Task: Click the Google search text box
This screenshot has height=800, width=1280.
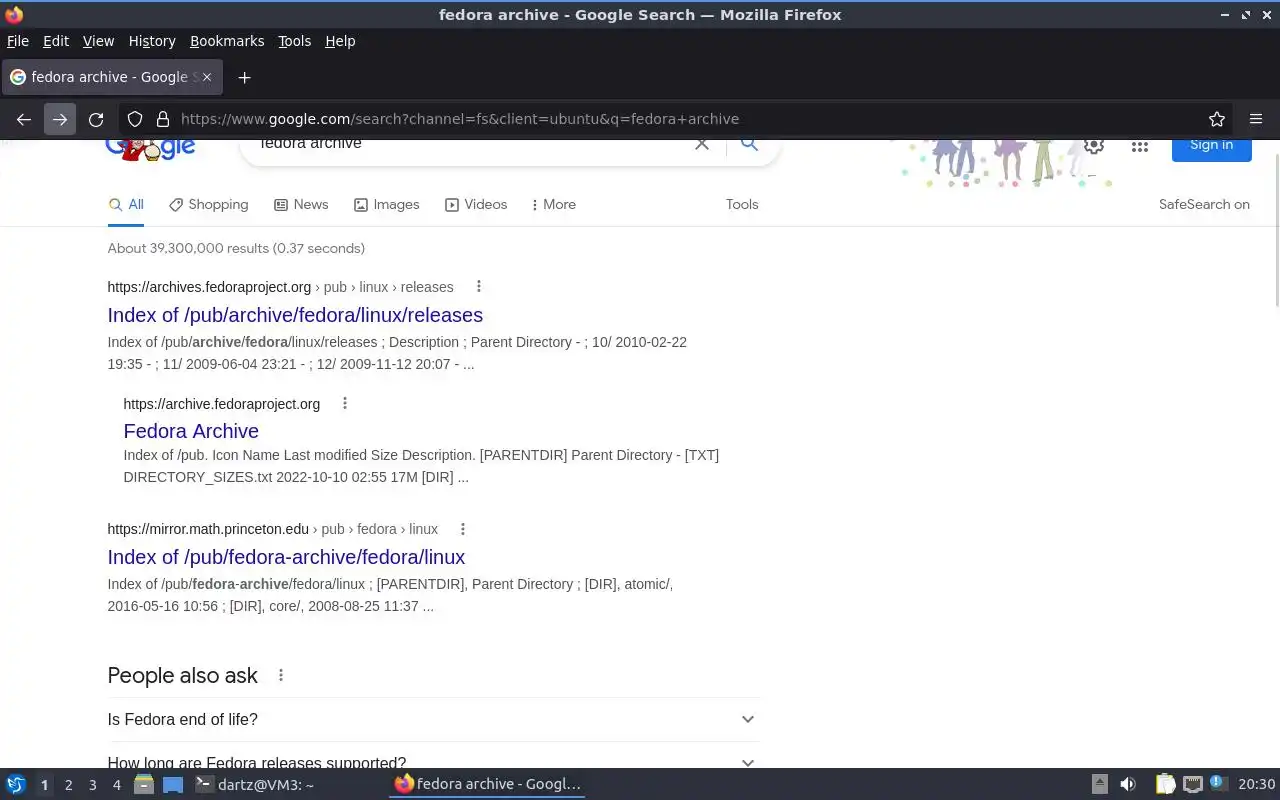Action: tap(470, 146)
